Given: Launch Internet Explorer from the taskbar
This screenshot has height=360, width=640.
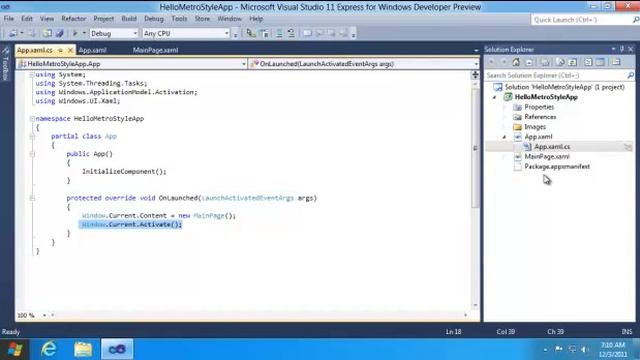Looking at the screenshot, I should [x=49, y=349].
